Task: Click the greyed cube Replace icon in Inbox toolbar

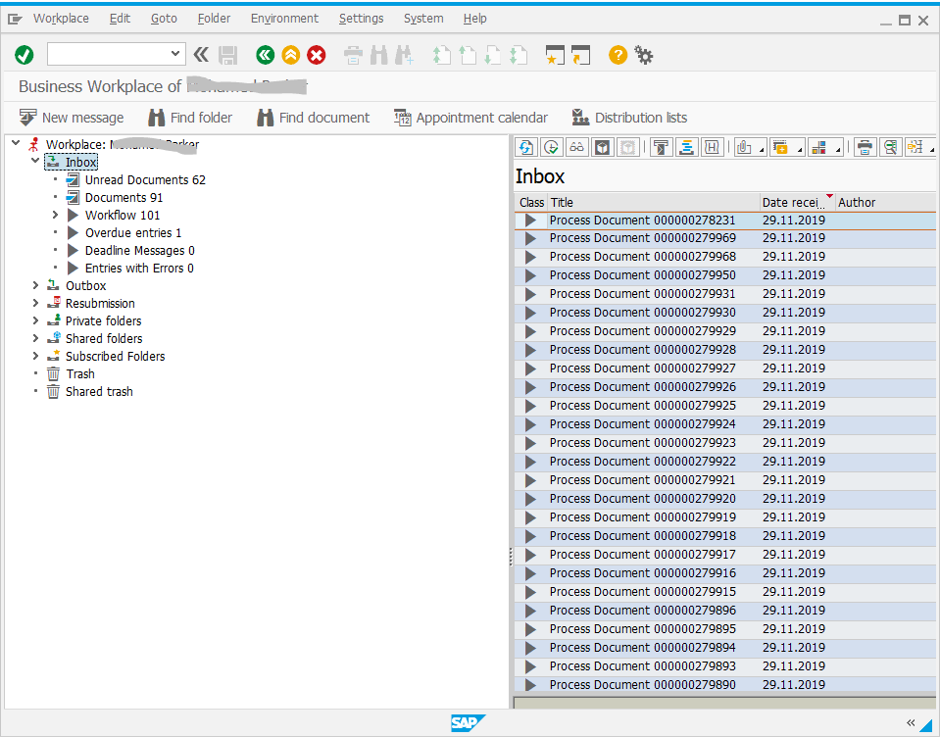Action: (627, 147)
